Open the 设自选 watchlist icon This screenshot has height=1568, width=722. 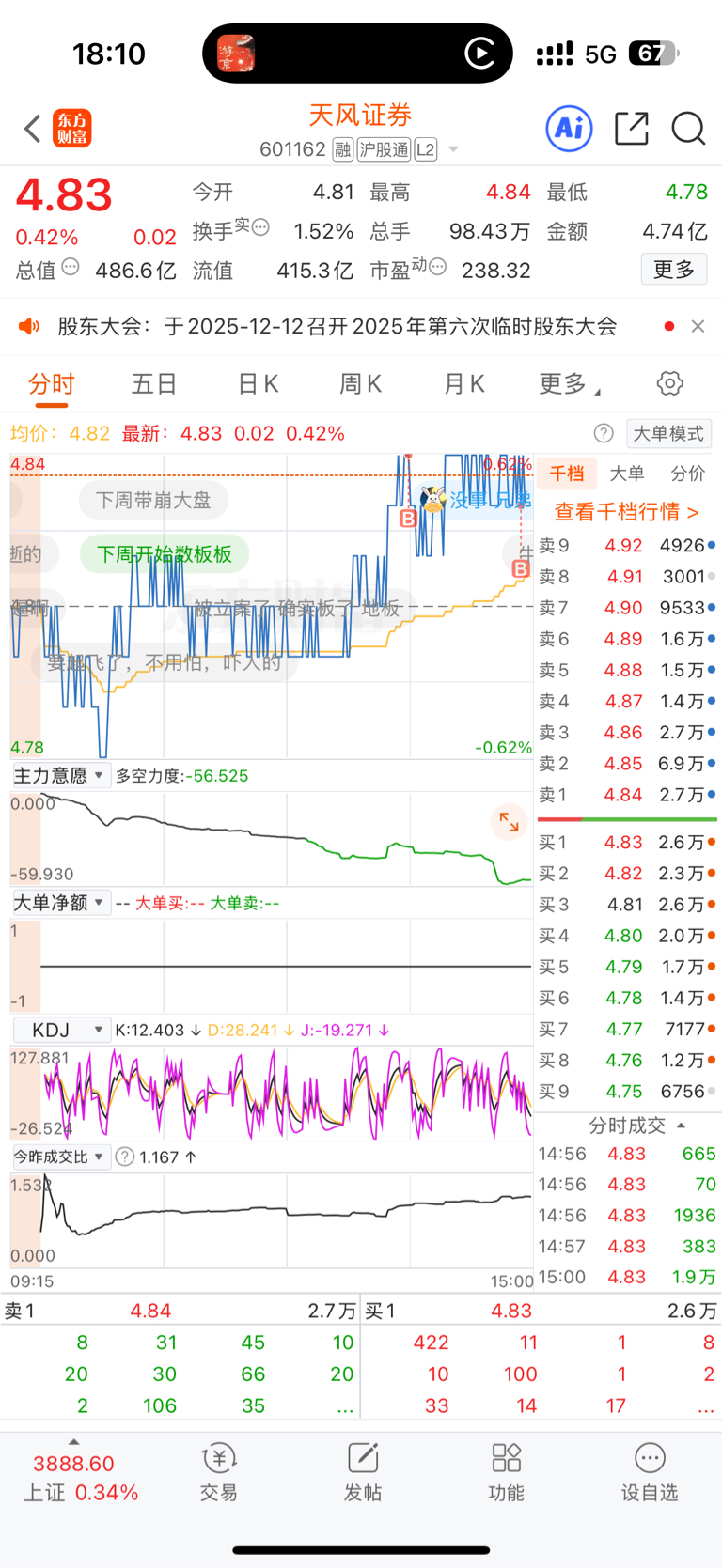click(649, 1472)
